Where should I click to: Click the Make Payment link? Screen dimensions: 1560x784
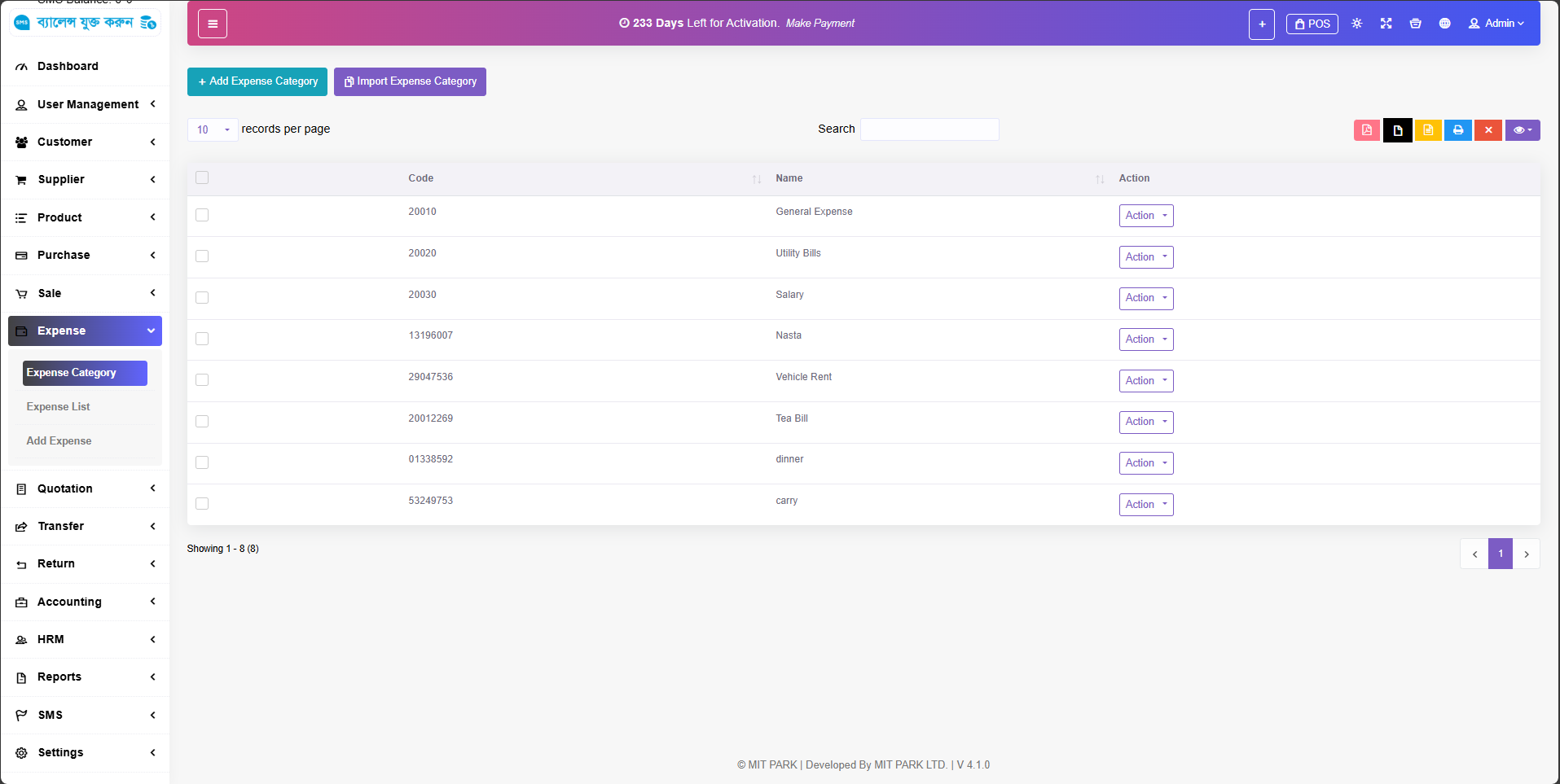pyautogui.click(x=820, y=24)
